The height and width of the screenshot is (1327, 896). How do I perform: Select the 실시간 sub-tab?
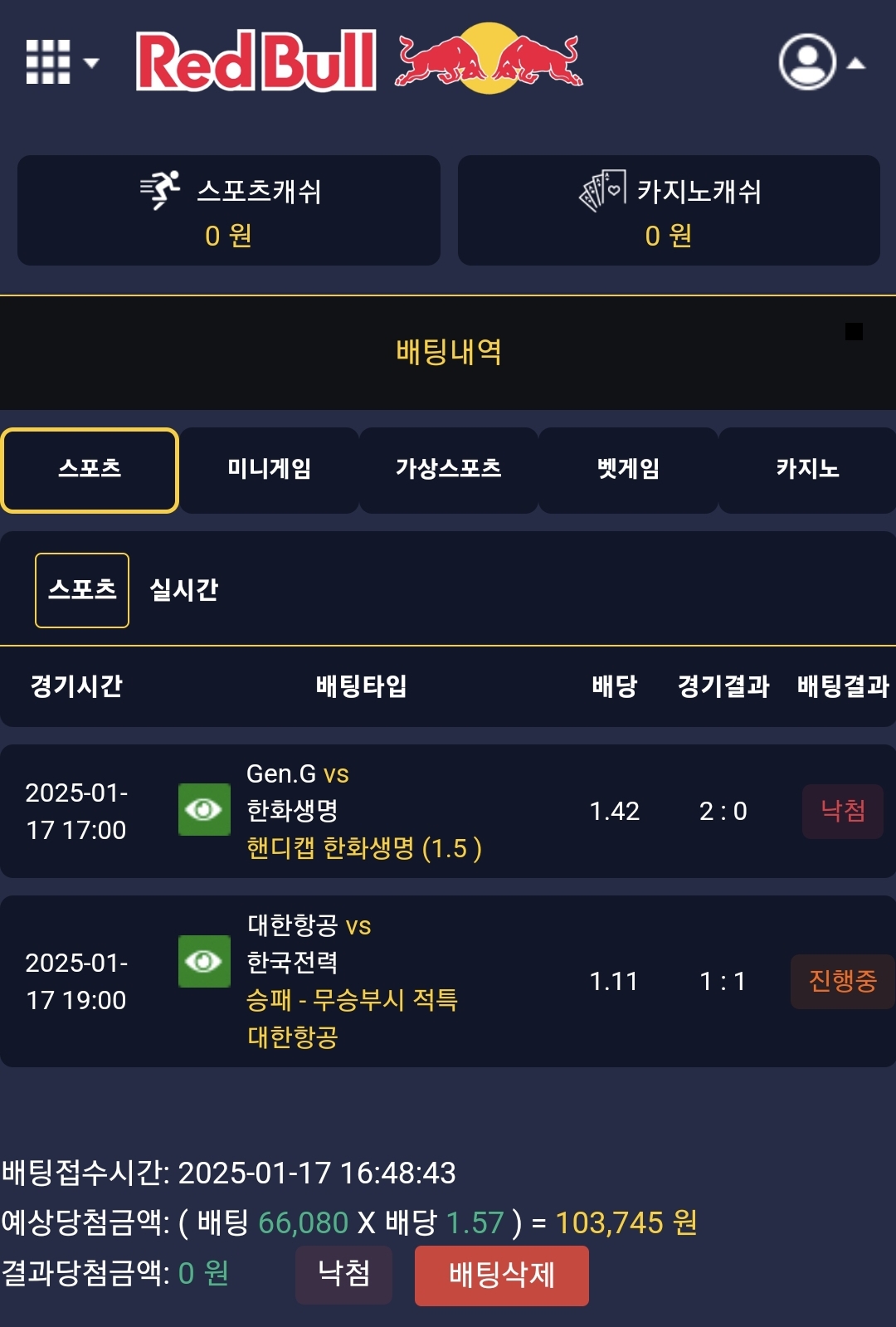point(183,590)
